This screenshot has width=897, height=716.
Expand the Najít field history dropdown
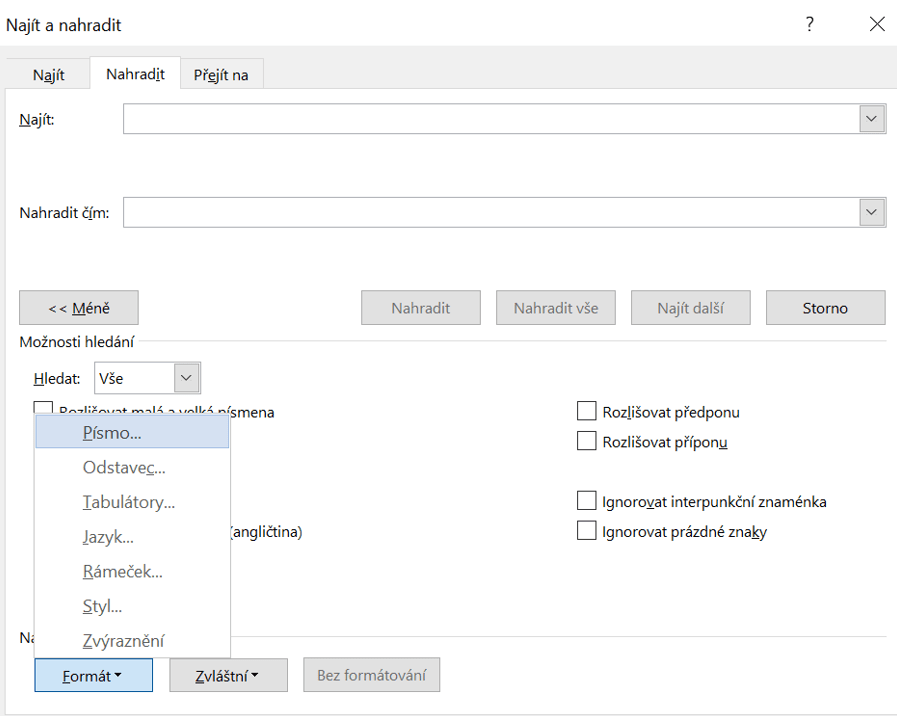coord(872,119)
